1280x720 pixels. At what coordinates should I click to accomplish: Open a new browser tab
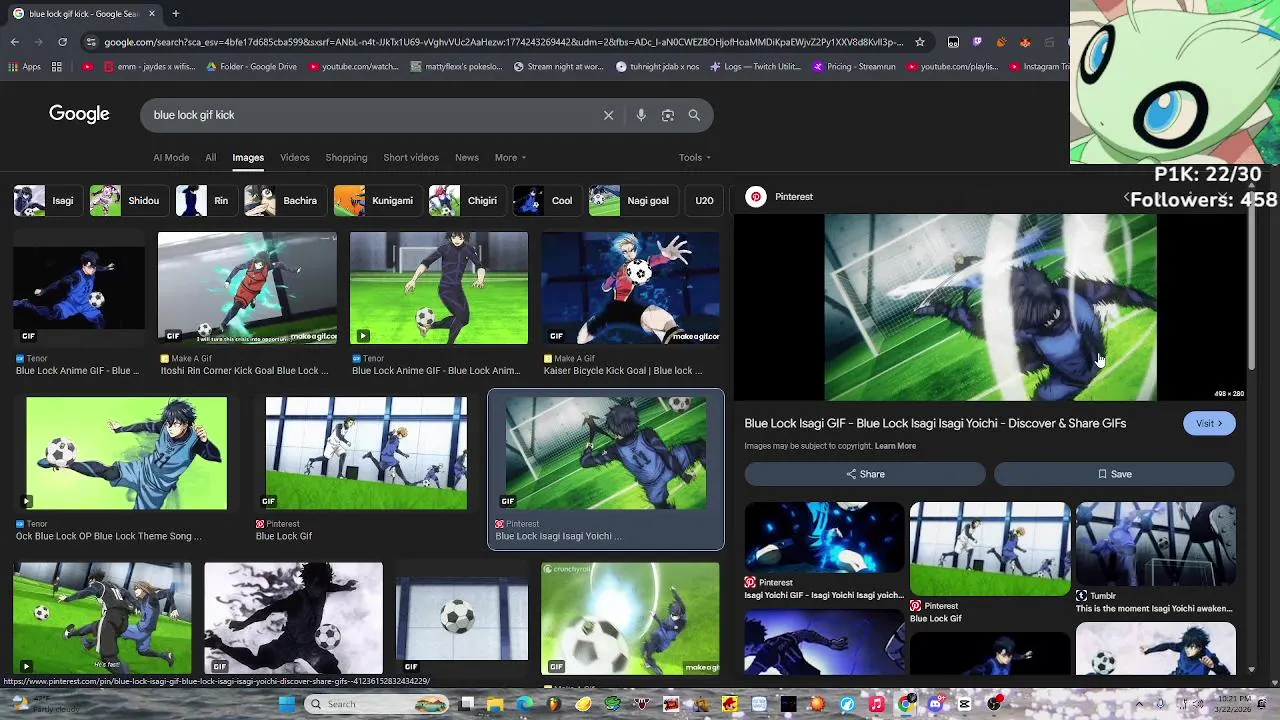175,14
